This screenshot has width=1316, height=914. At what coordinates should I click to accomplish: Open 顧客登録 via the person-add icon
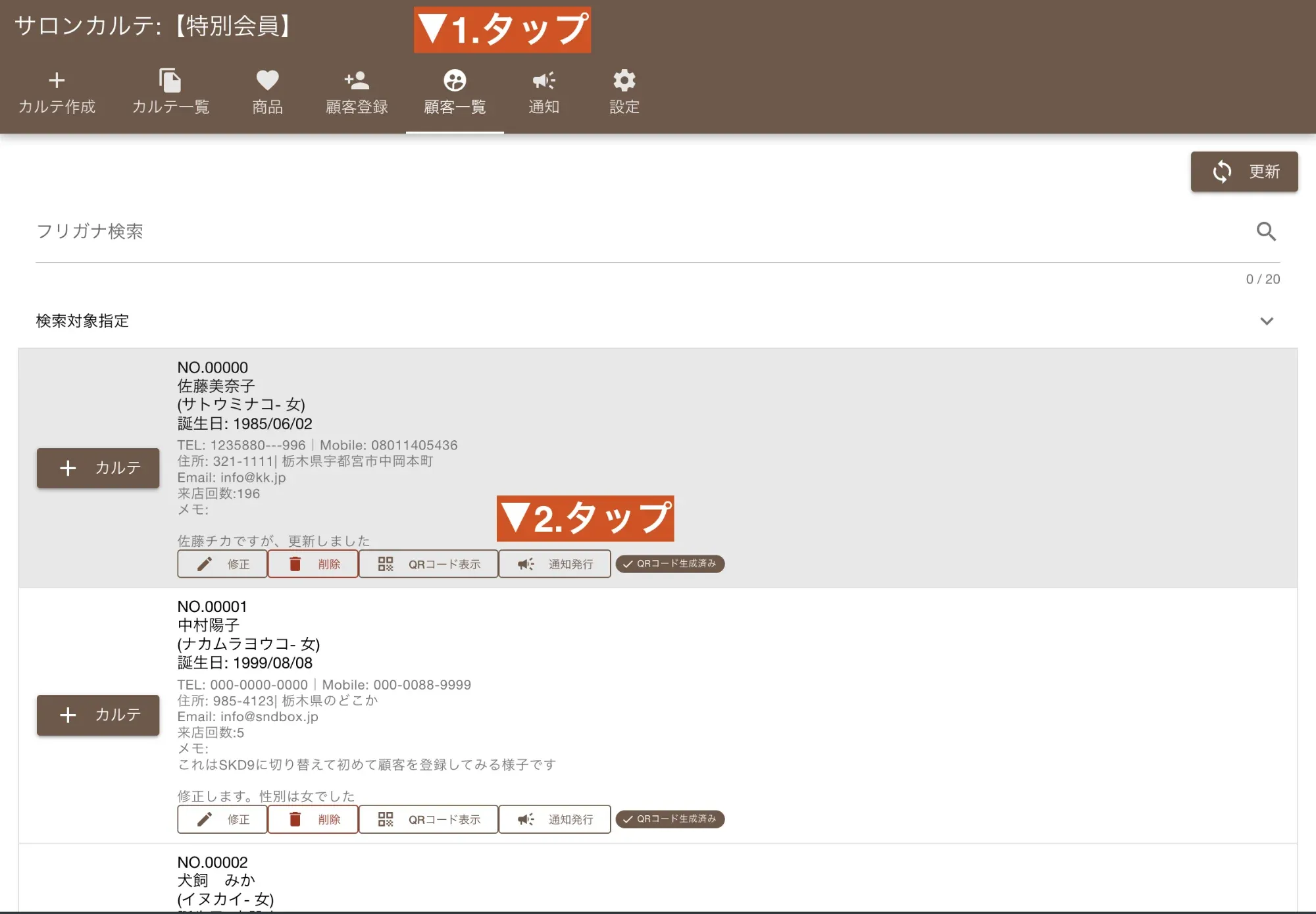click(355, 81)
